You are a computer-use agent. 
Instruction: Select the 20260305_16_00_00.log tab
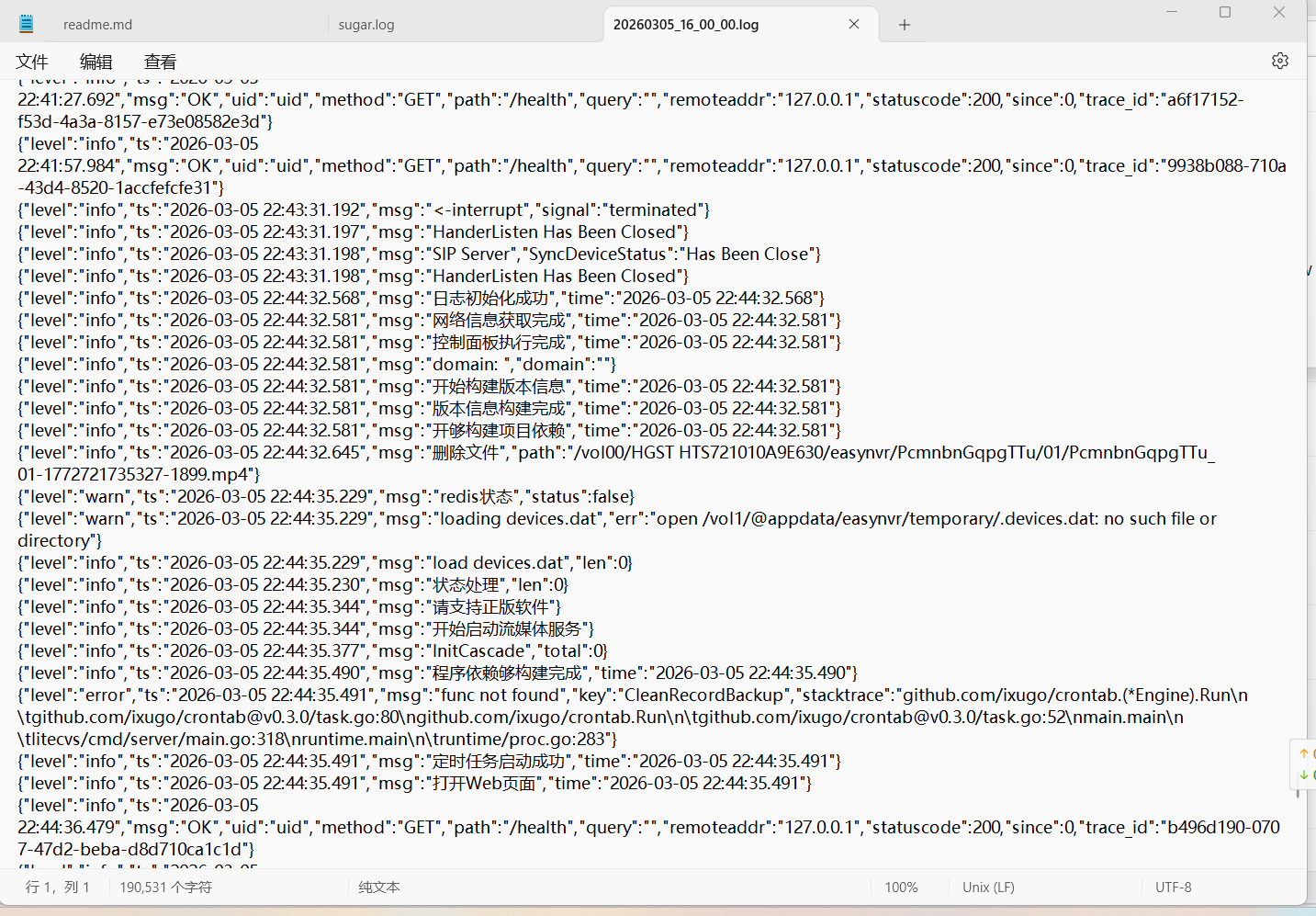tap(686, 25)
